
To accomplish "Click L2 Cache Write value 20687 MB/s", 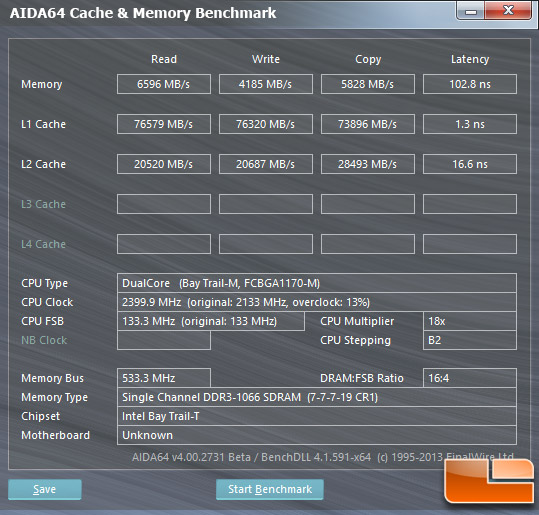I will [x=266, y=164].
